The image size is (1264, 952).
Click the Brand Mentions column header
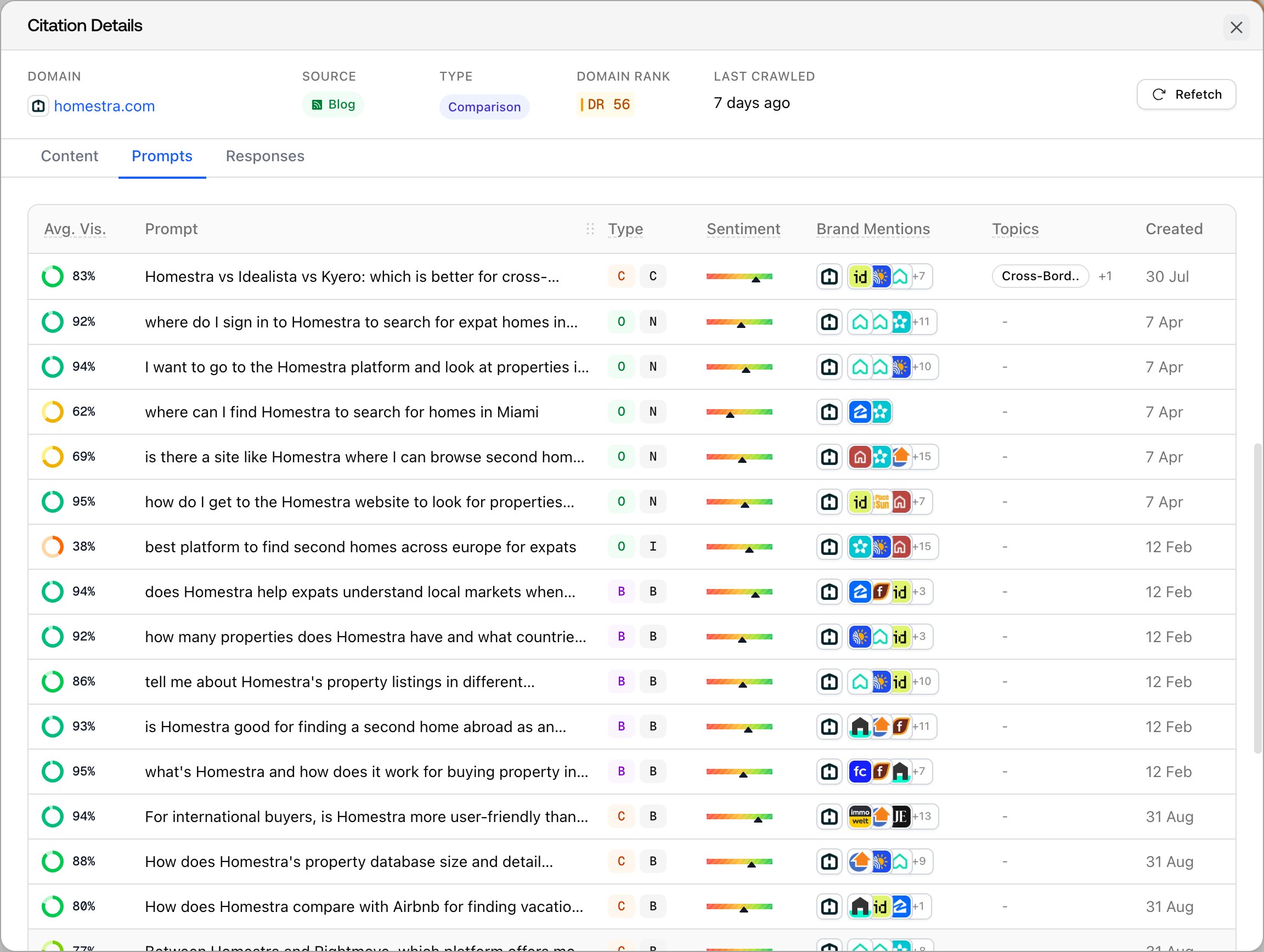click(x=873, y=229)
